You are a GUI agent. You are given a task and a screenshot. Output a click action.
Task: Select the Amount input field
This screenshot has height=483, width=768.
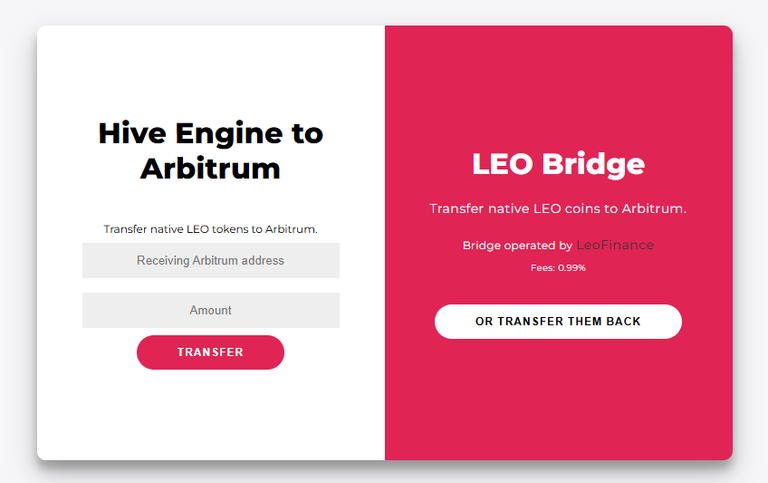211,310
